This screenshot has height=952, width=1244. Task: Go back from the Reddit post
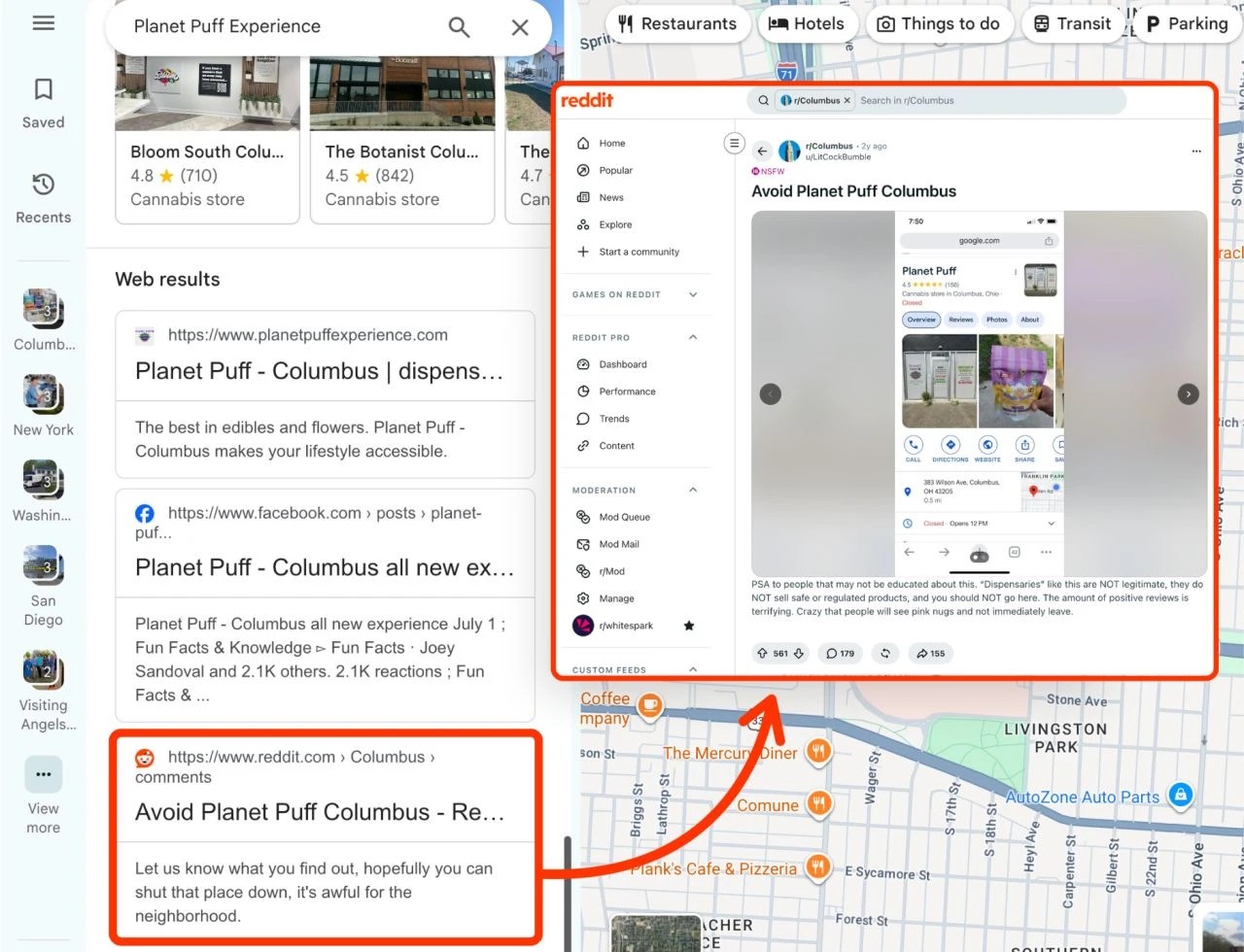(763, 151)
